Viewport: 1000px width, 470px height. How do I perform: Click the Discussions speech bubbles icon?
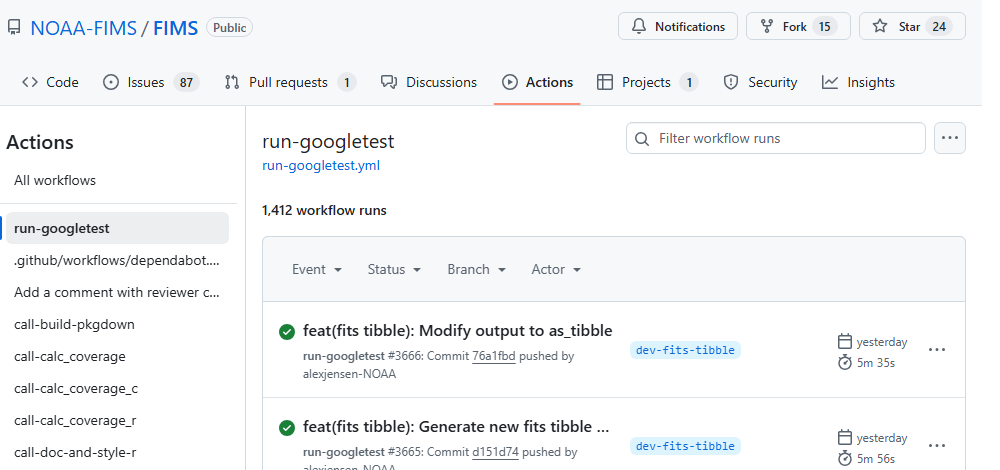(x=389, y=82)
